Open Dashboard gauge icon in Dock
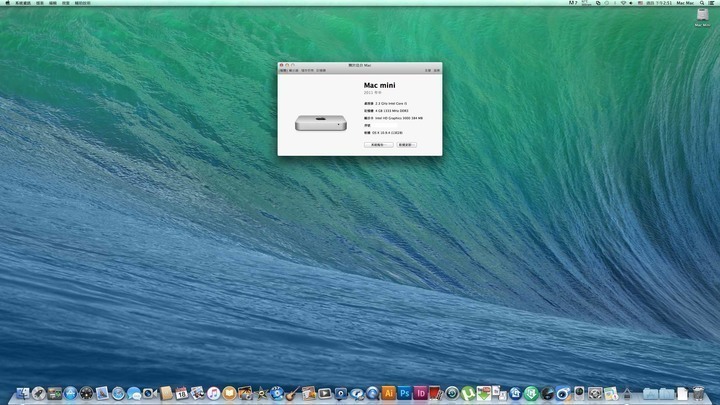The height and width of the screenshot is (405, 720). click(86, 393)
